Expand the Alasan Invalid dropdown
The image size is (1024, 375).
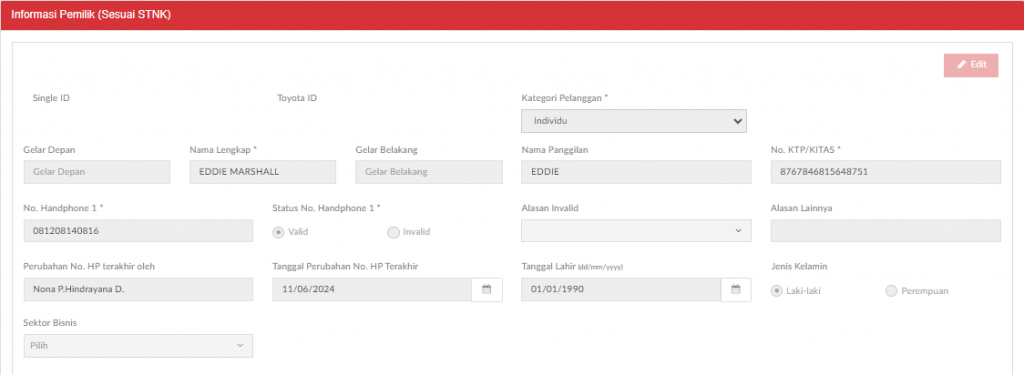[636, 231]
